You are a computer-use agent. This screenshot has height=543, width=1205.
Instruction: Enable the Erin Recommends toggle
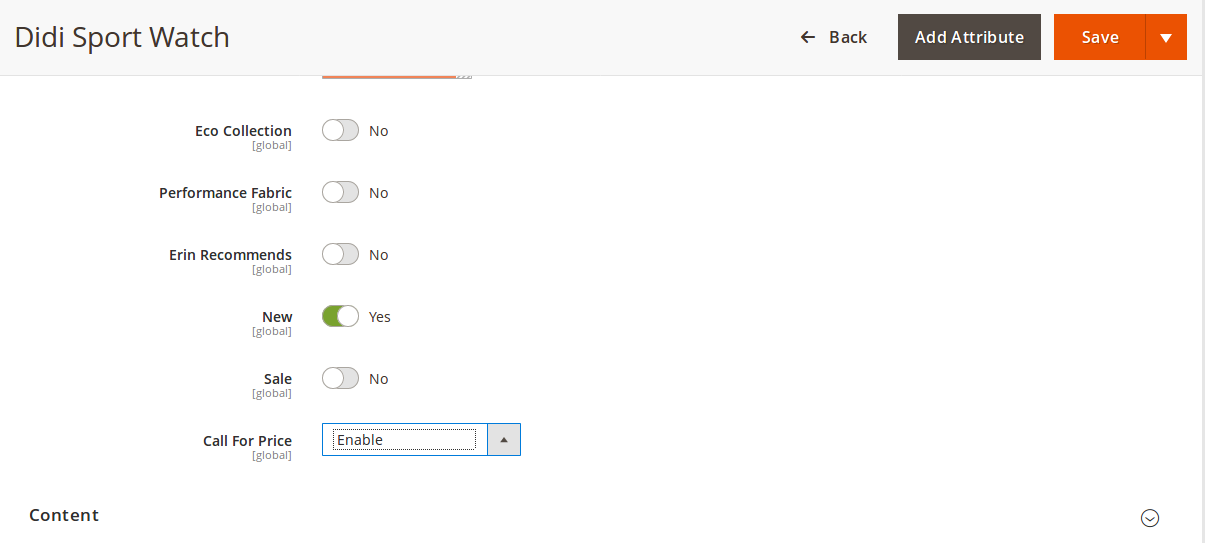point(340,255)
